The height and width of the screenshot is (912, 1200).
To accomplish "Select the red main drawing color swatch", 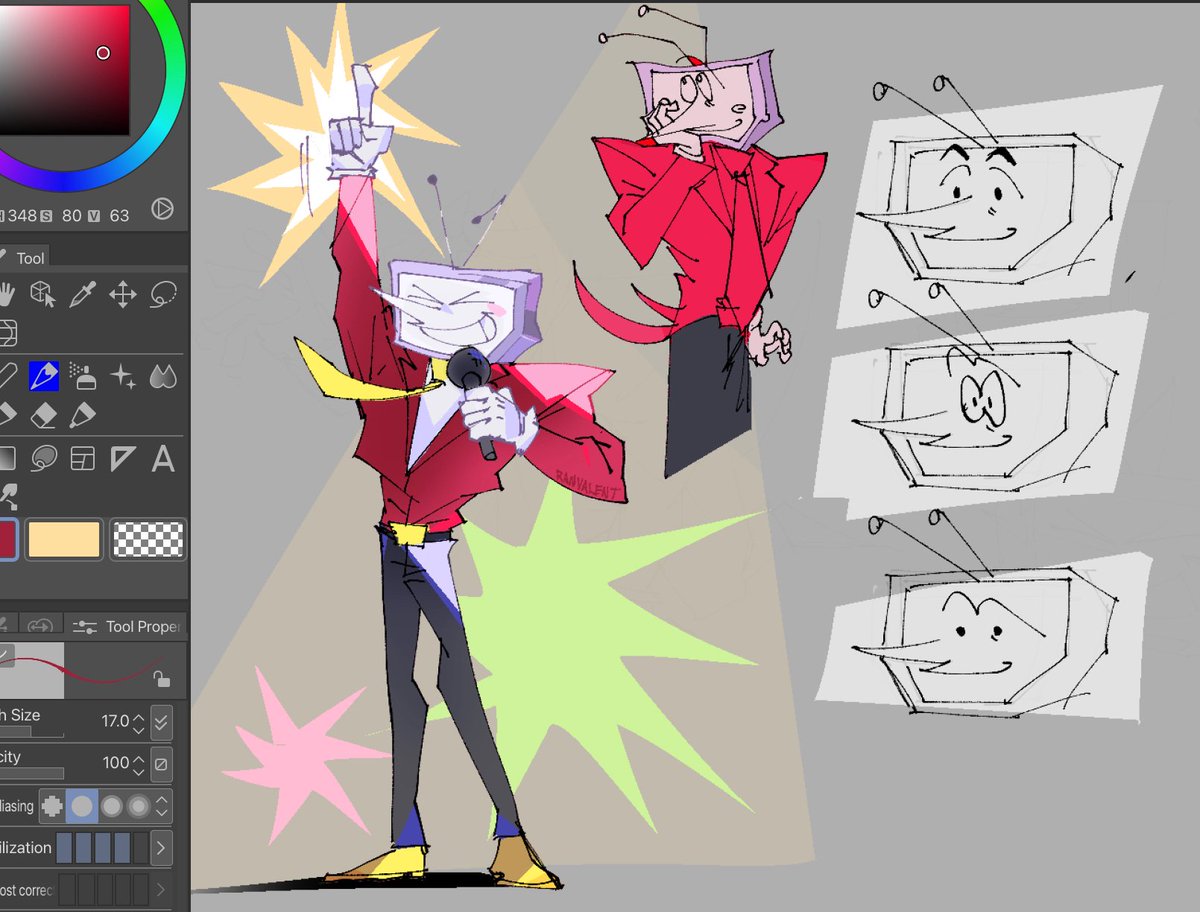I will pyautogui.click(x=8, y=539).
